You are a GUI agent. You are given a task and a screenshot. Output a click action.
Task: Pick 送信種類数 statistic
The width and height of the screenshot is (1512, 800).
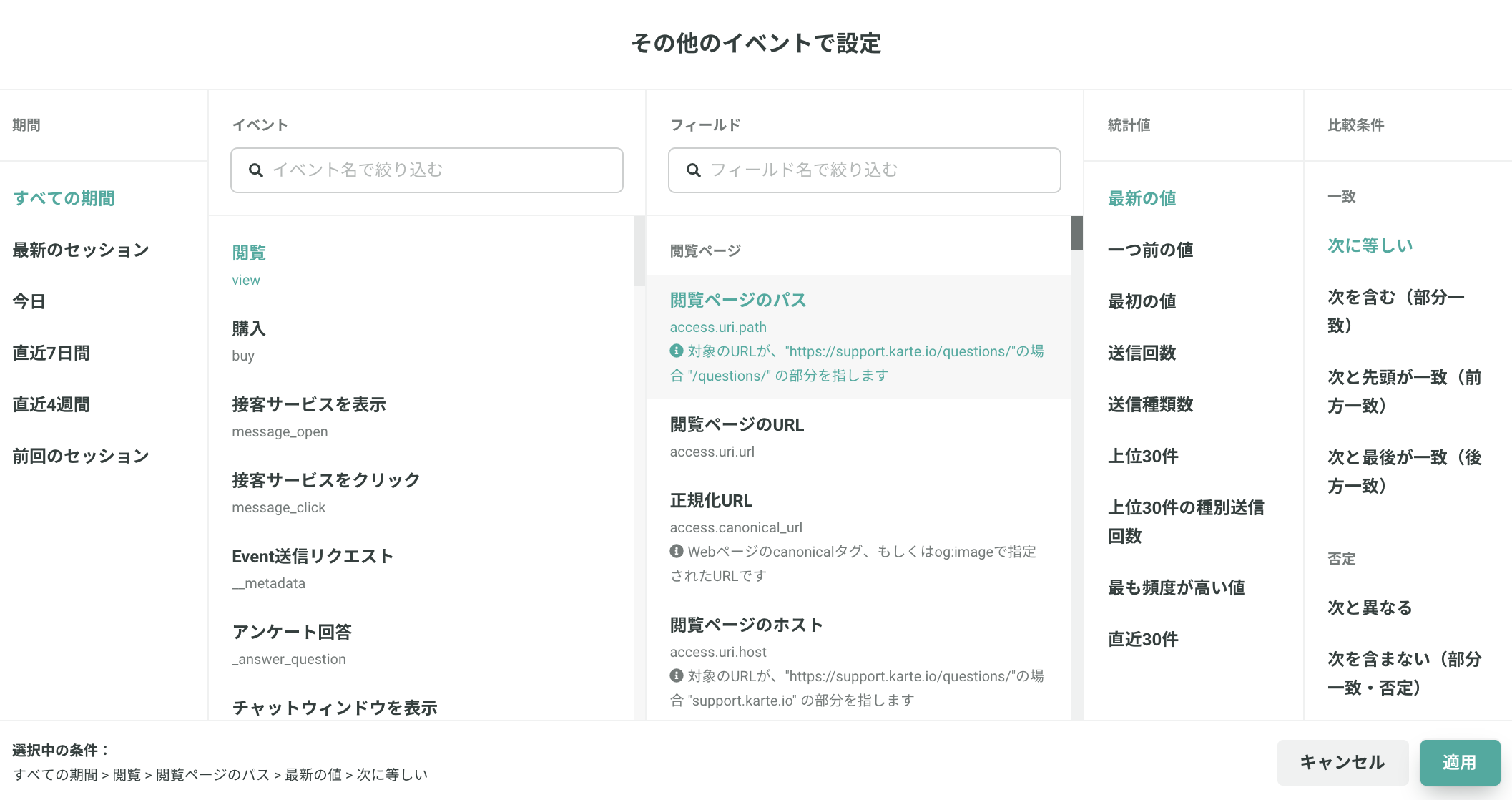tap(1151, 404)
